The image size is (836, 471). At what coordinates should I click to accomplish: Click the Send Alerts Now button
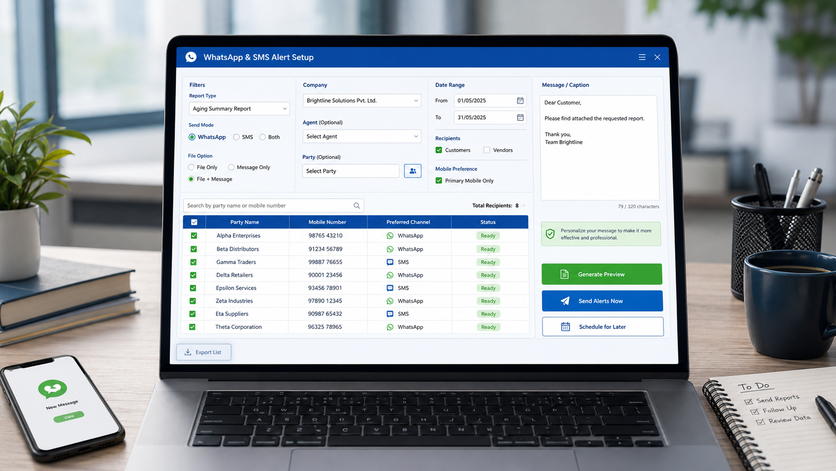(602, 301)
